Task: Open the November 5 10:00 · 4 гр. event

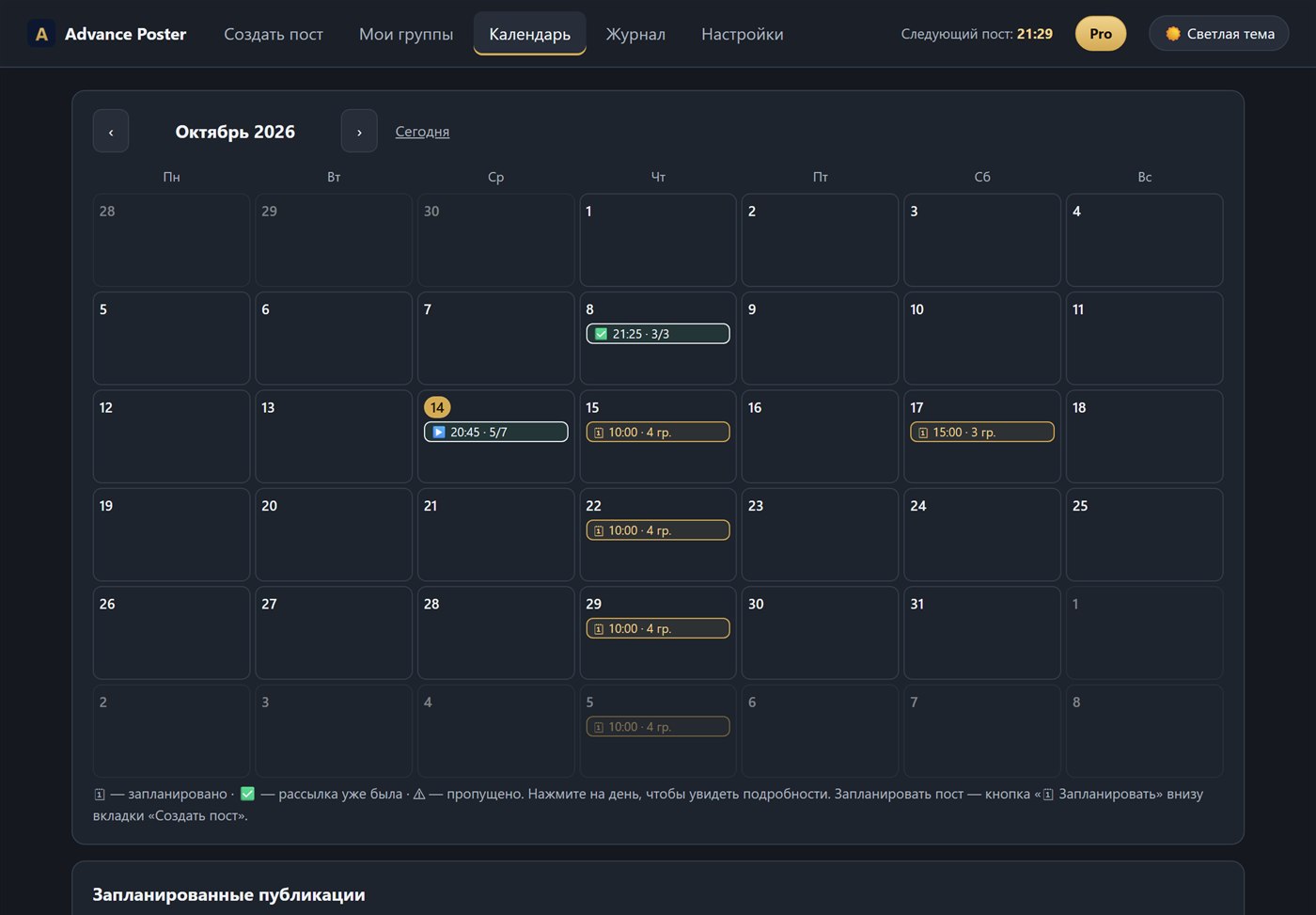Action: pyautogui.click(x=658, y=727)
